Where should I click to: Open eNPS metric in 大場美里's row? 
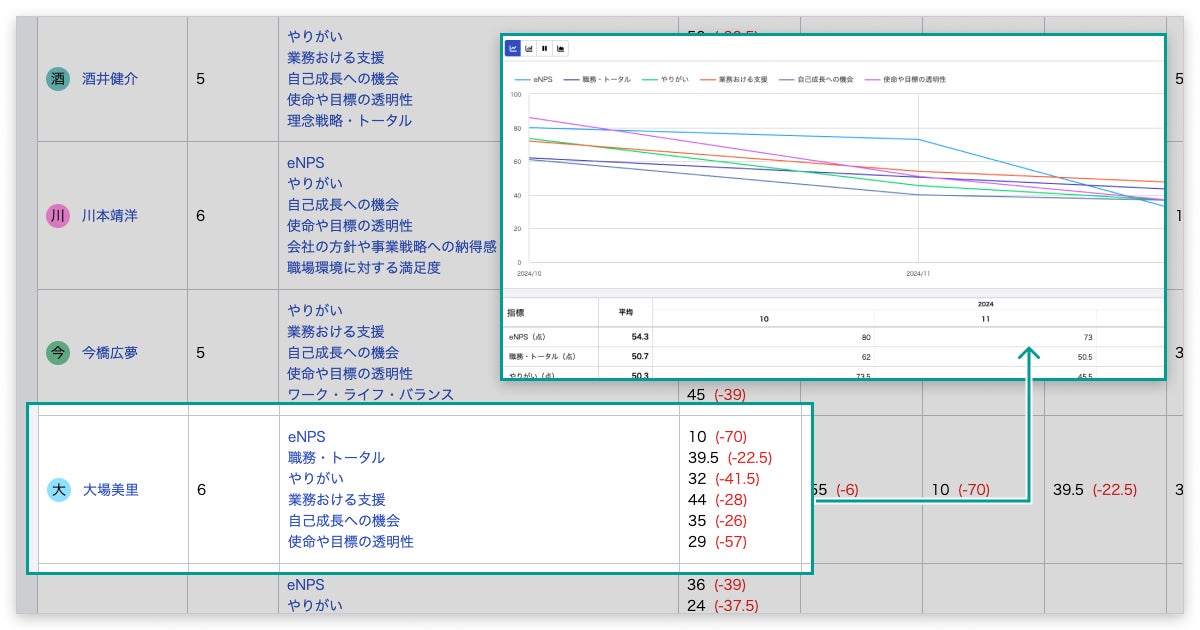[x=307, y=437]
